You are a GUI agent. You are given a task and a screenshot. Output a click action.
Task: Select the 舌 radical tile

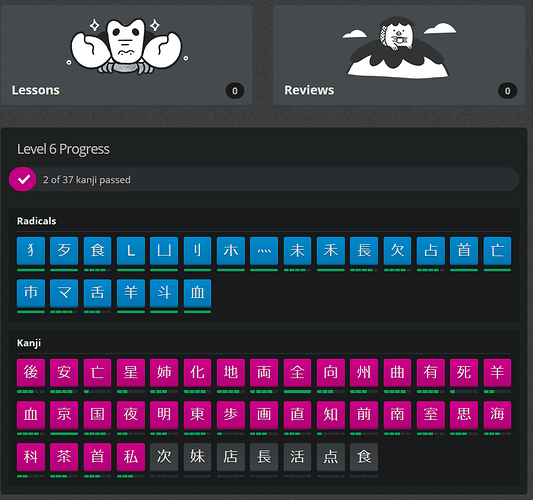tap(97, 293)
